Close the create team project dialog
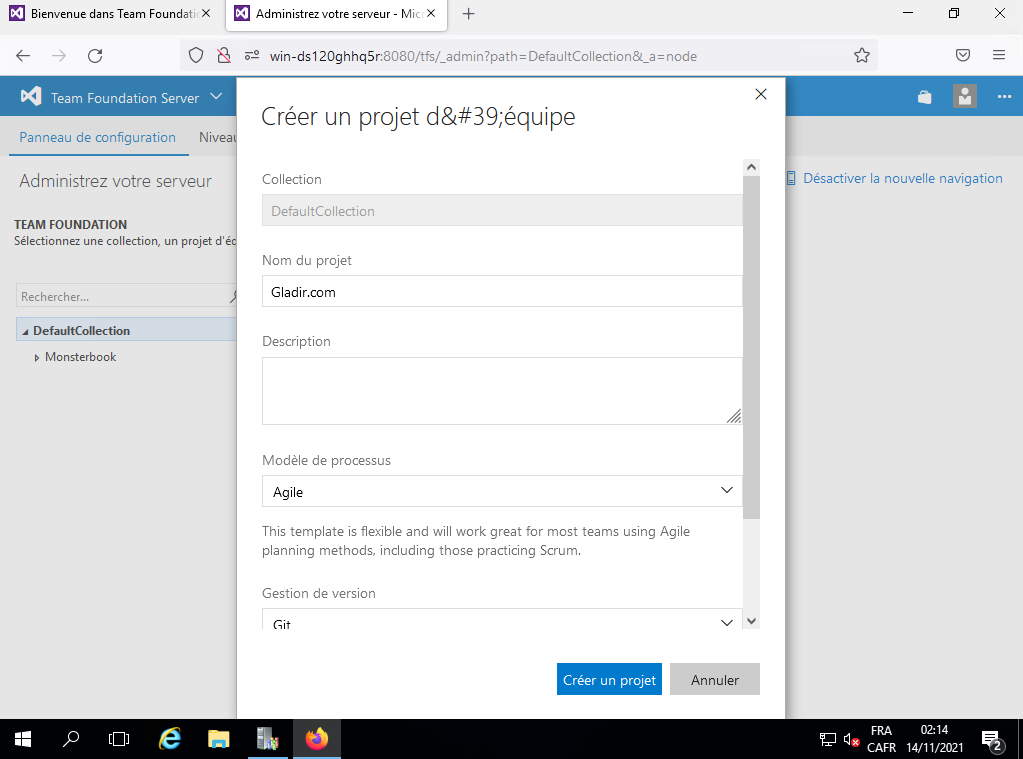This screenshot has width=1023, height=759. (x=760, y=94)
